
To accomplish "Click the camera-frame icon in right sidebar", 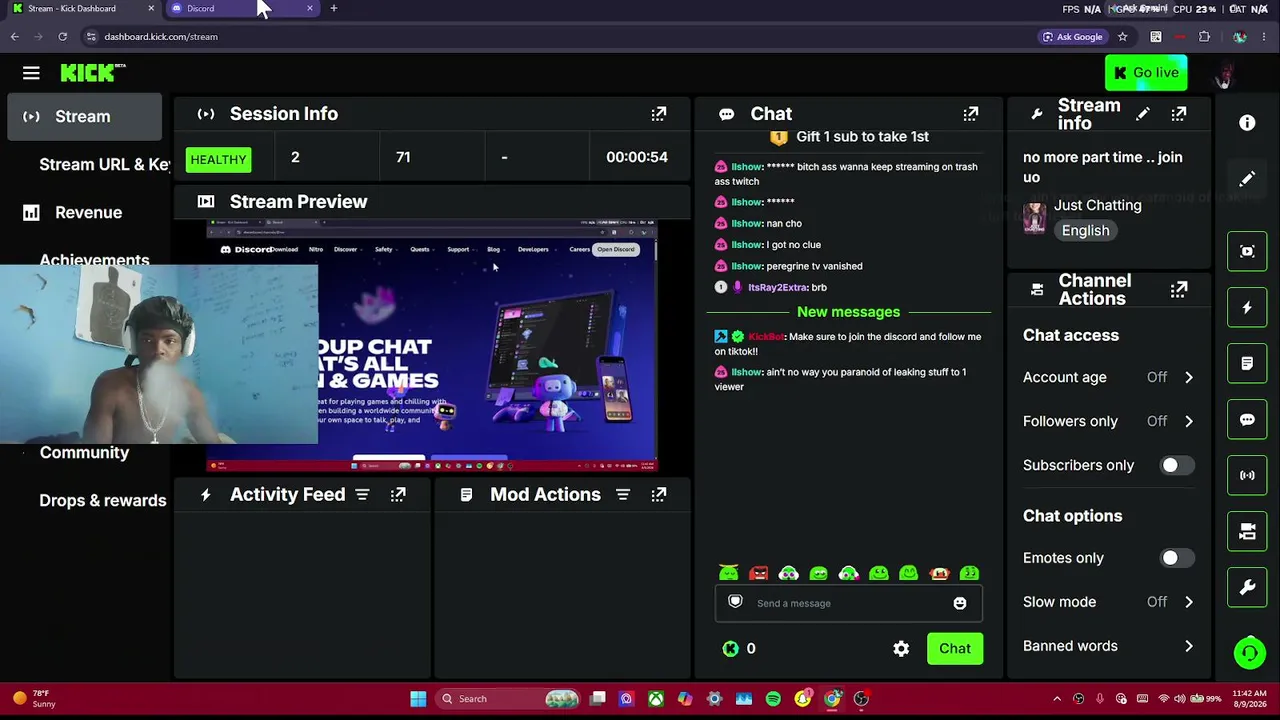I will click(1247, 251).
